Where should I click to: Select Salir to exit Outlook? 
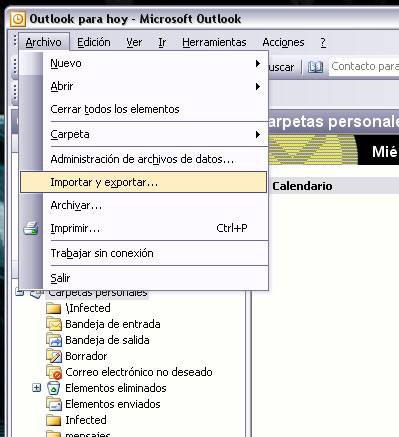click(x=144, y=278)
